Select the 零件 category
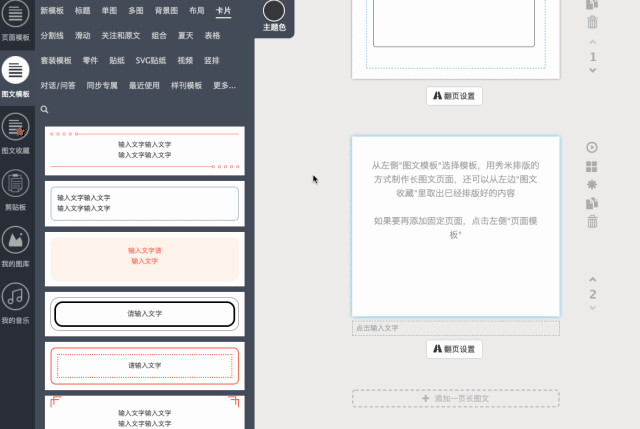The image size is (640, 429). point(90,60)
